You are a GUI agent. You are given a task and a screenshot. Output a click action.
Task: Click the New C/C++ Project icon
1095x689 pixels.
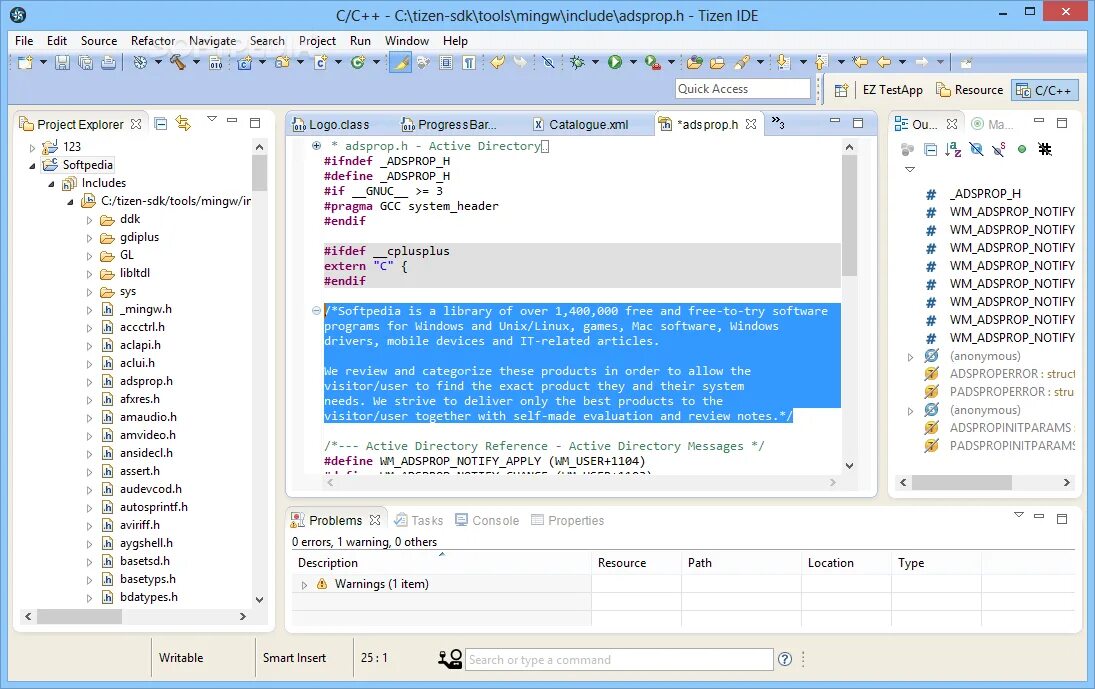[244, 63]
